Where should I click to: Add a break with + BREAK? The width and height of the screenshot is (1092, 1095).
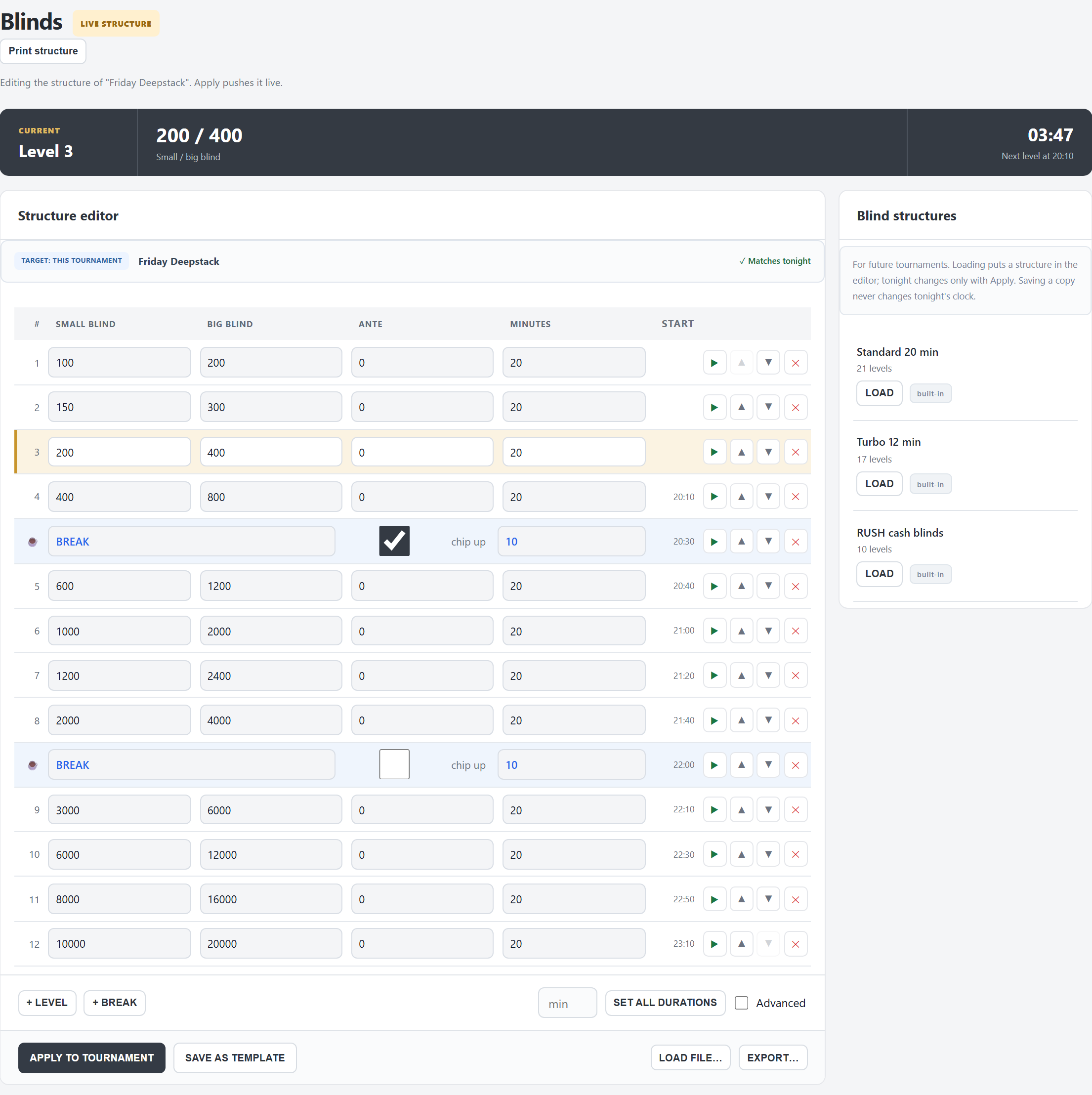(x=115, y=1003)
